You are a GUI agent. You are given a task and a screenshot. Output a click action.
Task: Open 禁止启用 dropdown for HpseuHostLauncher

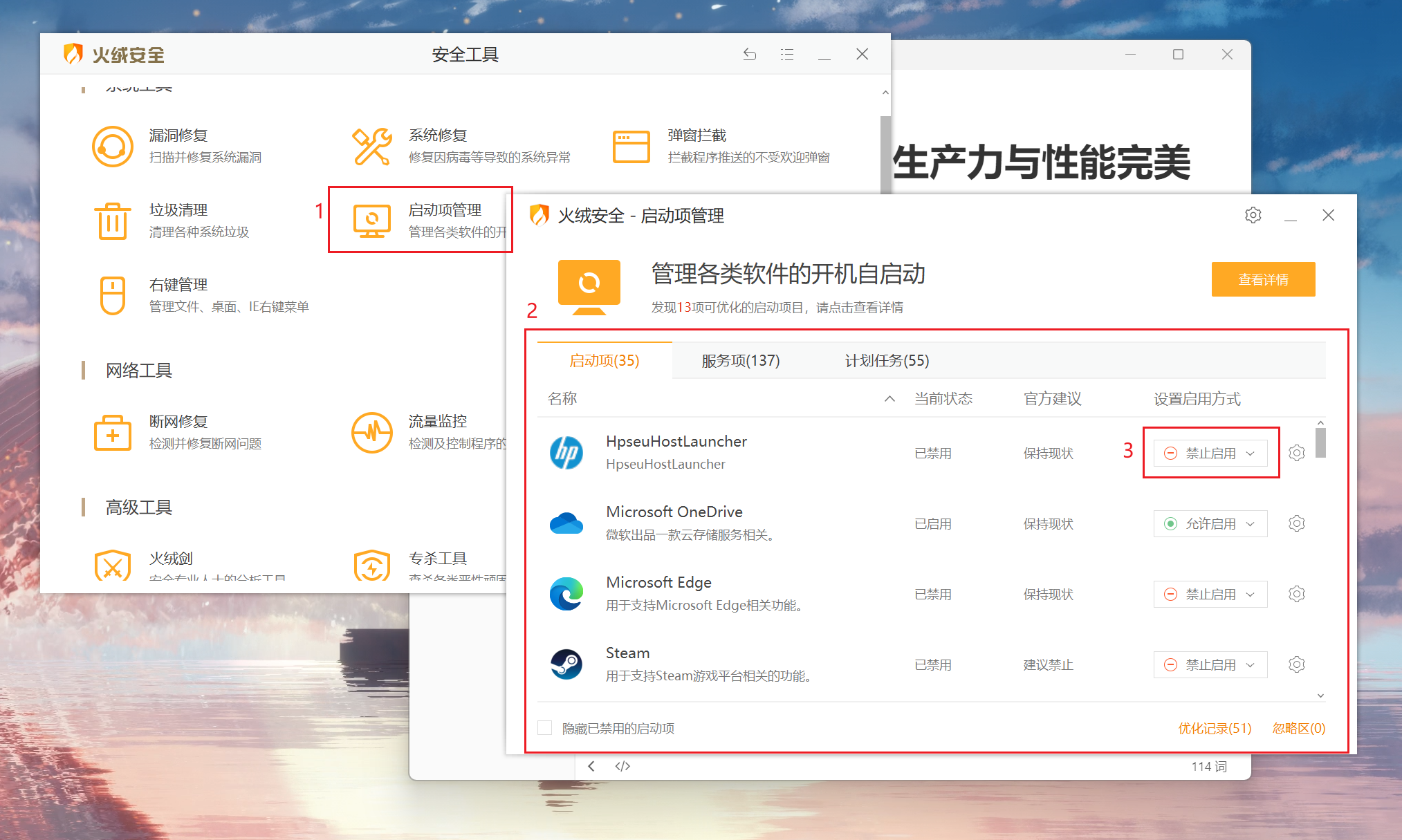(1210, 454)
